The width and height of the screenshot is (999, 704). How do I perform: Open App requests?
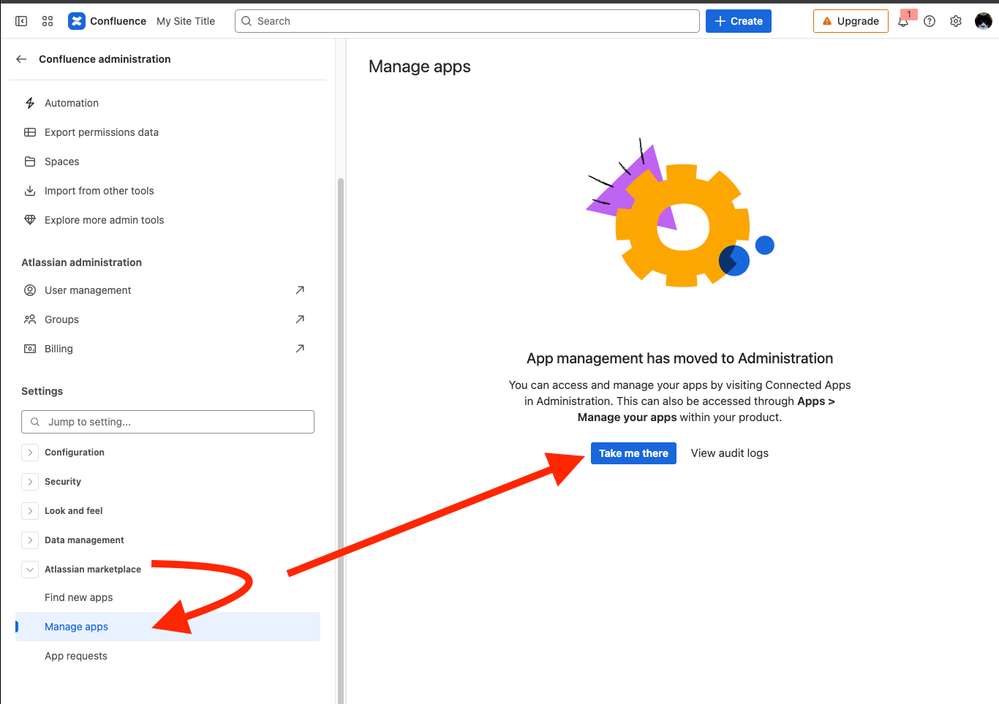76,656
